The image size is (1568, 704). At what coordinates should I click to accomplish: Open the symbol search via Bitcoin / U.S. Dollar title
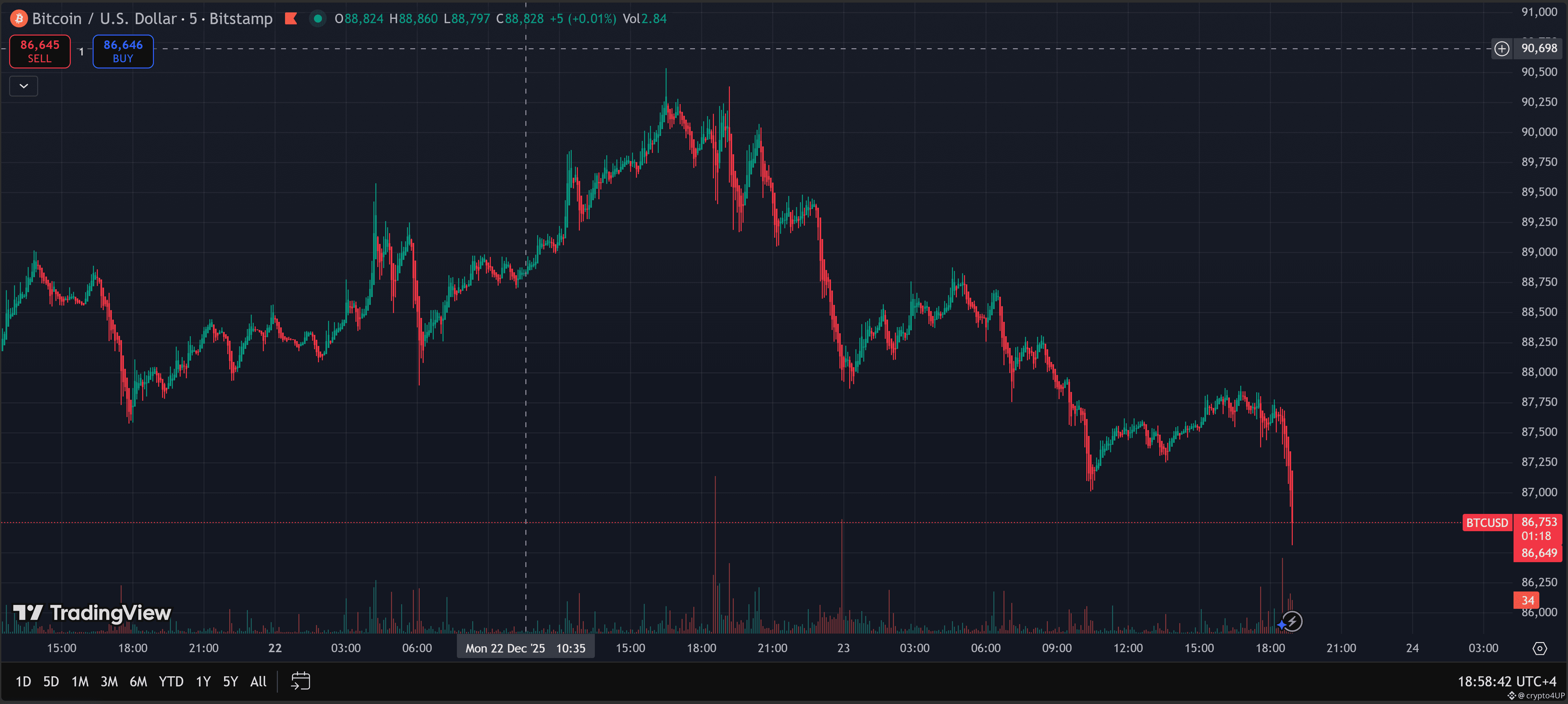pyautogui.click(x=104, y=19)
